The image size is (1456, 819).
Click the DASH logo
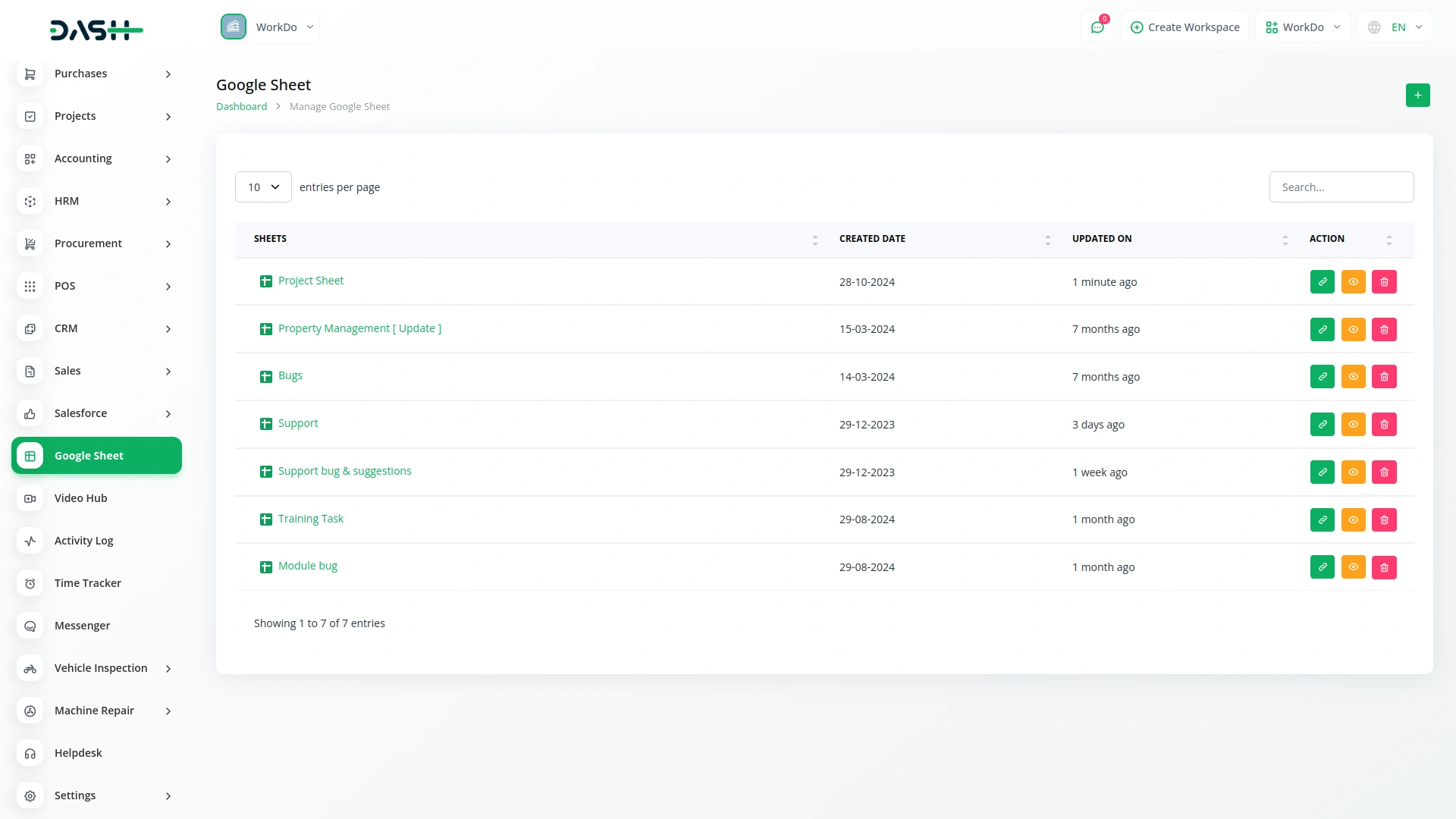click(x=96, y=30)
